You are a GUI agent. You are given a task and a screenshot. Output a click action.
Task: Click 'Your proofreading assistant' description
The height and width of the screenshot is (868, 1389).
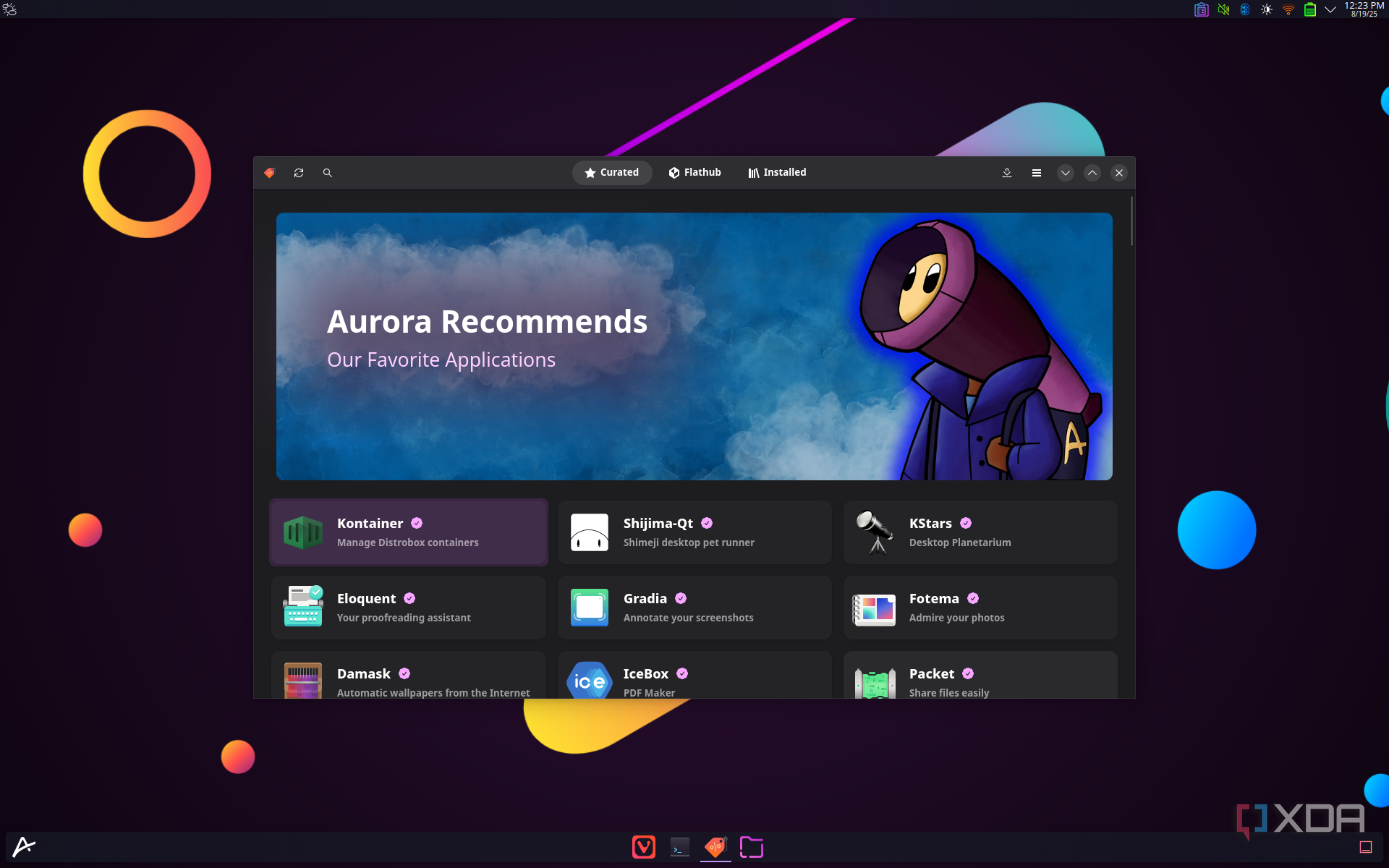404,618
